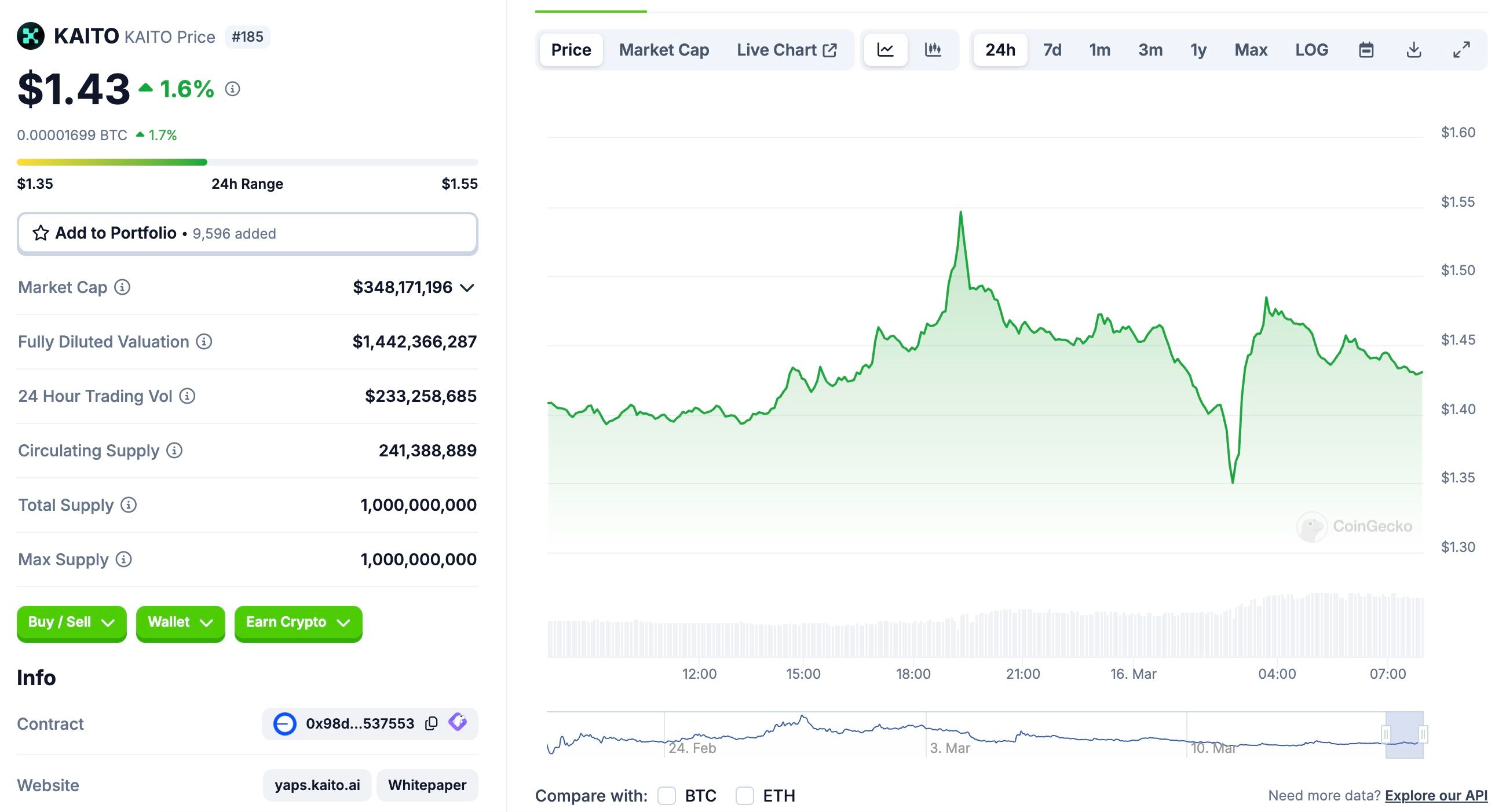Click the right range navigator handle

pos(1423,734)
